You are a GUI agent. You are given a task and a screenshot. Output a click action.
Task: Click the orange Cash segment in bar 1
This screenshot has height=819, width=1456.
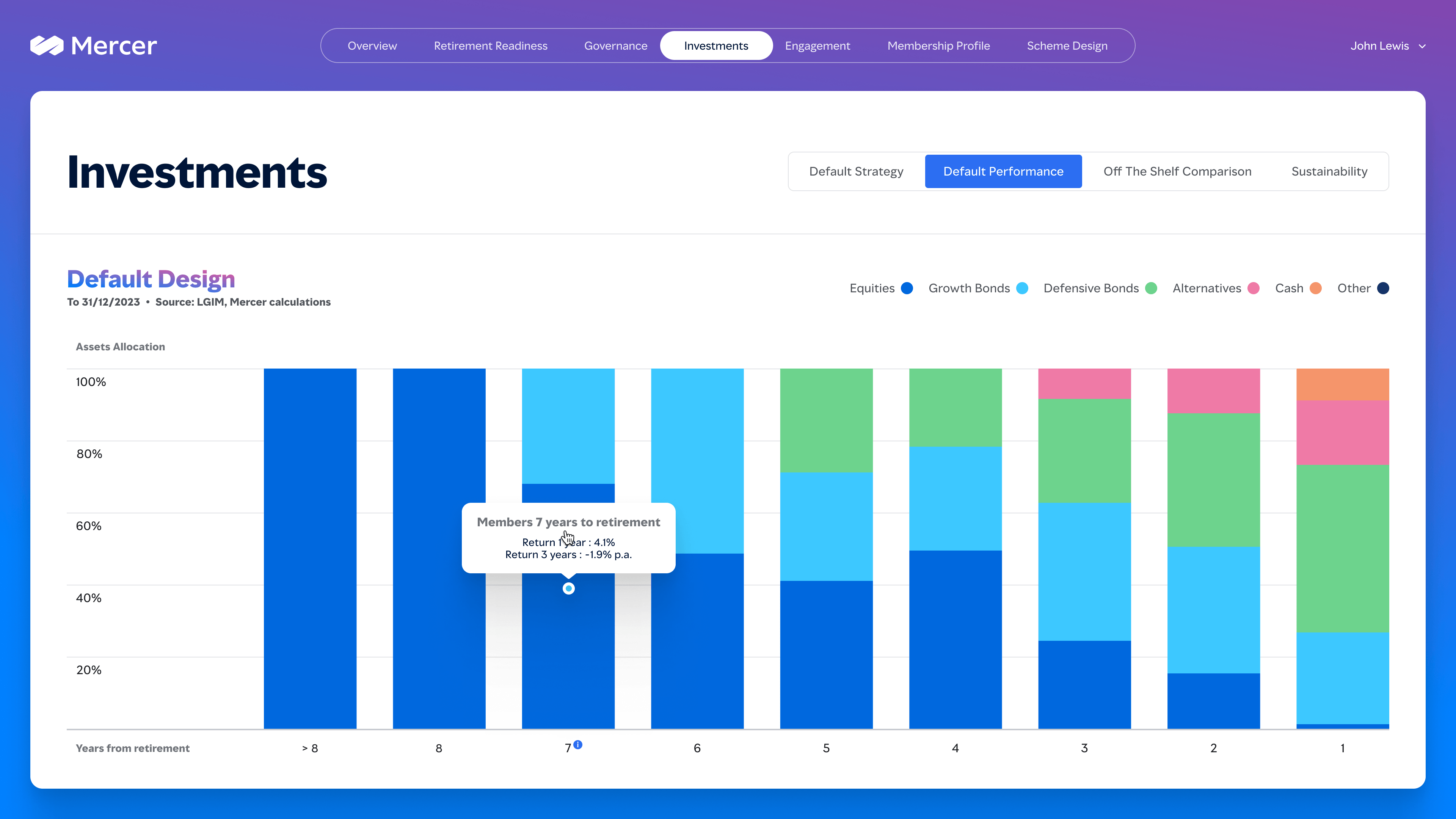(1342, 384)
